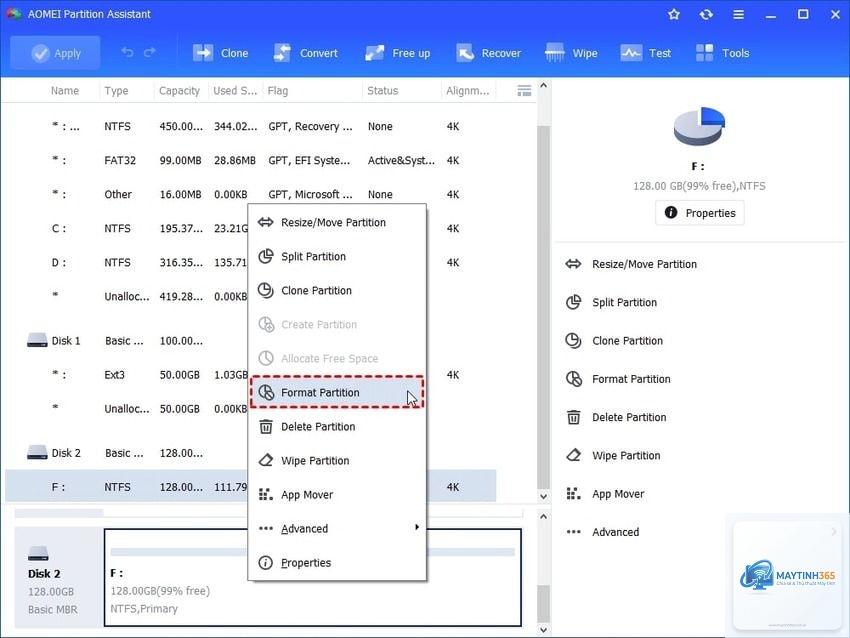850x638 pixels.
Task: Choose Delete Partition in context menu
Action: pos(337,427)
